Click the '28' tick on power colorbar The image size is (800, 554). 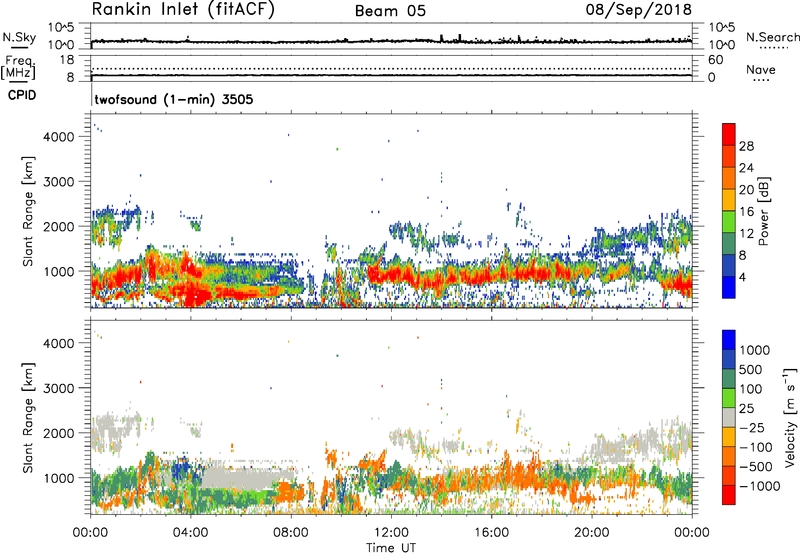coord(746,146)
